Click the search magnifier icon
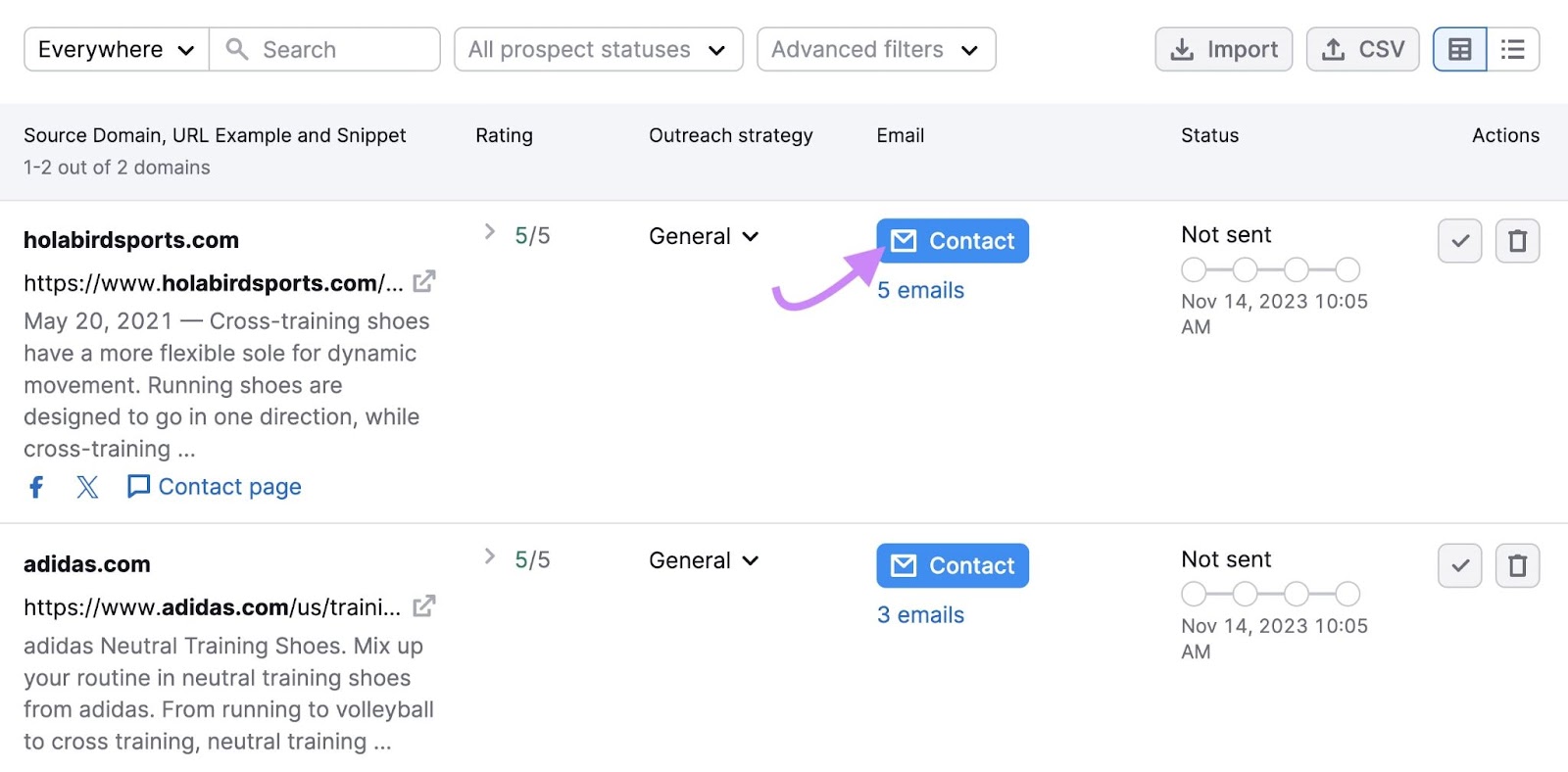1568x772 pixels. pos(236,49)
